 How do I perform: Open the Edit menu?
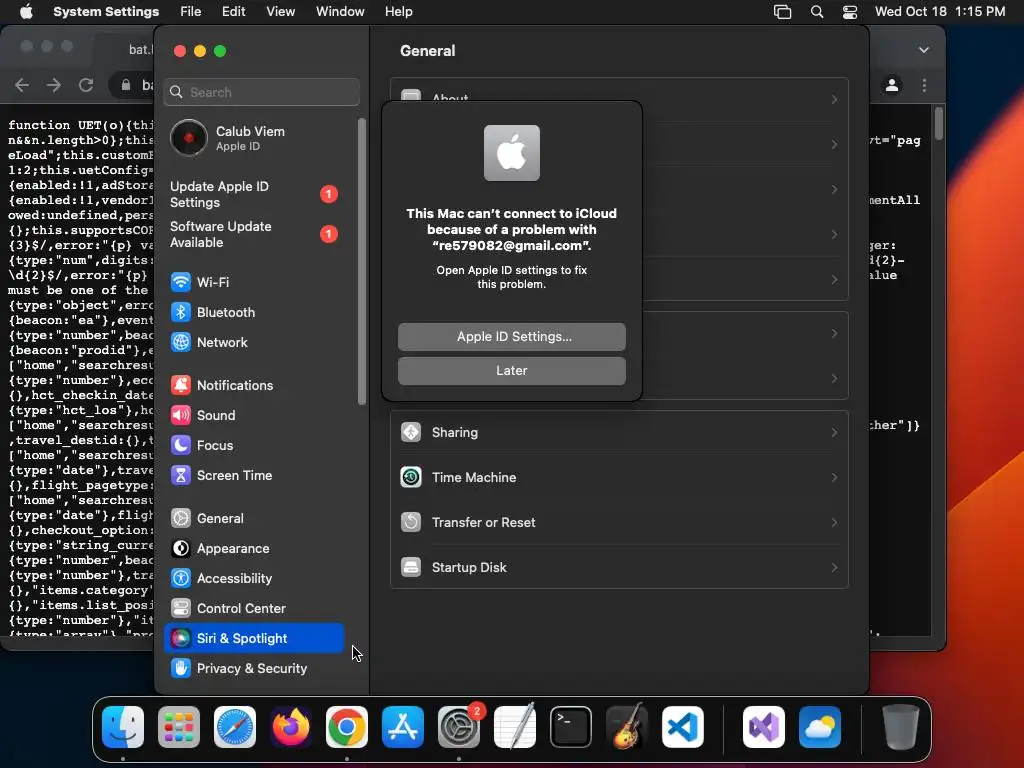click(x=234, y=12)
